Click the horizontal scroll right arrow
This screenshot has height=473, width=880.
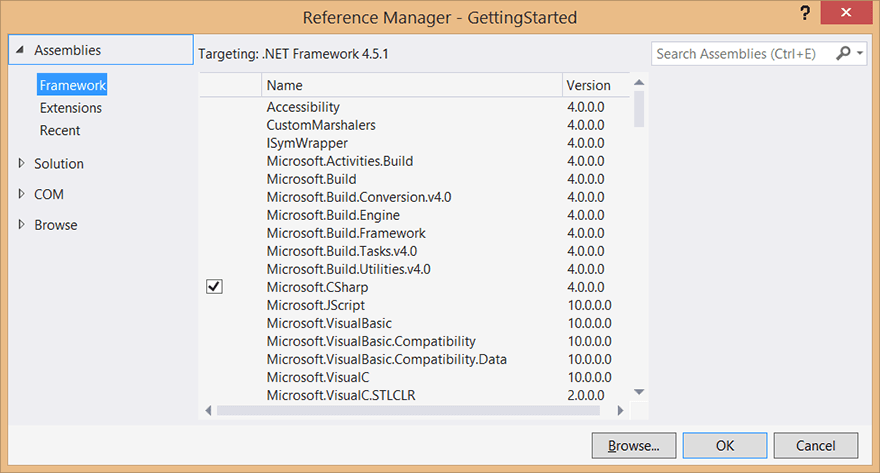[x=620, y=410]
